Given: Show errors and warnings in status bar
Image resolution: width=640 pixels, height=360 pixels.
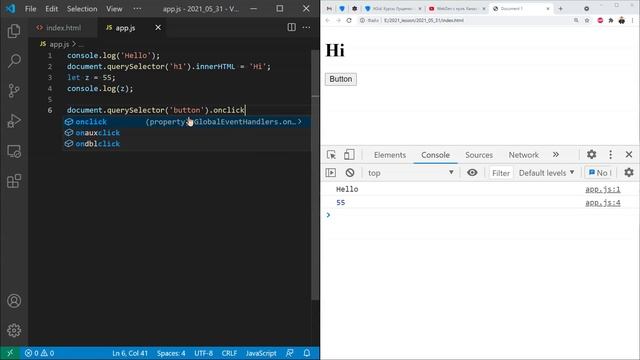Looking at the screenshot, I should pos(39,353).
